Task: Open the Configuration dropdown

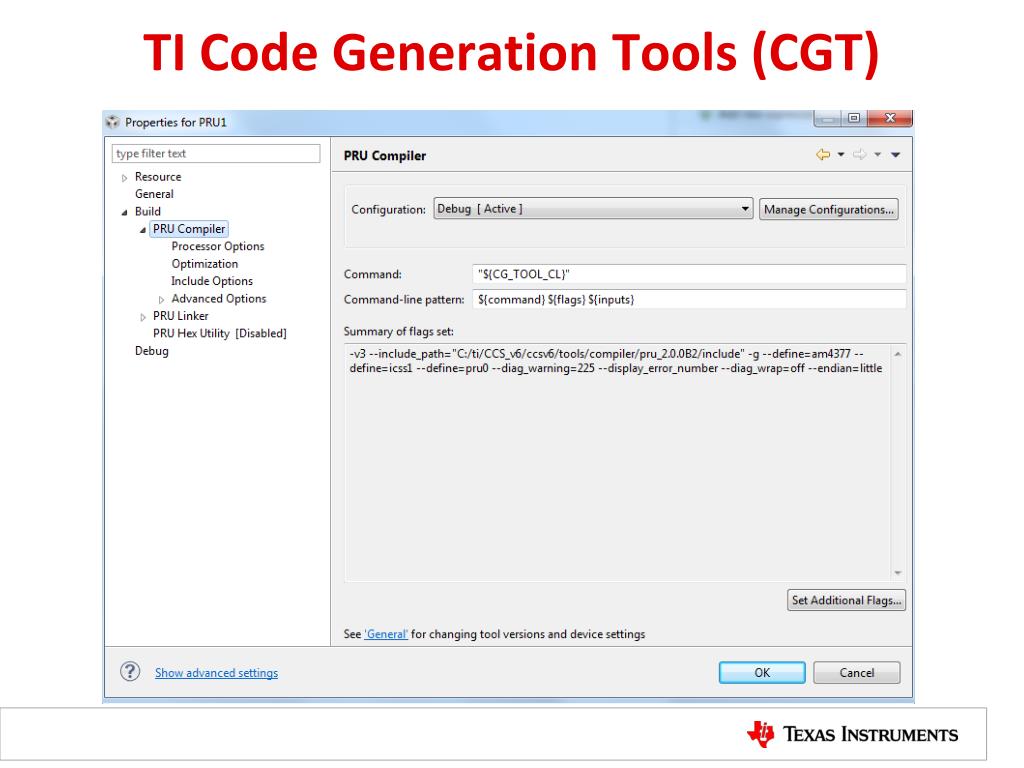Action: click(x=593, y=209)
